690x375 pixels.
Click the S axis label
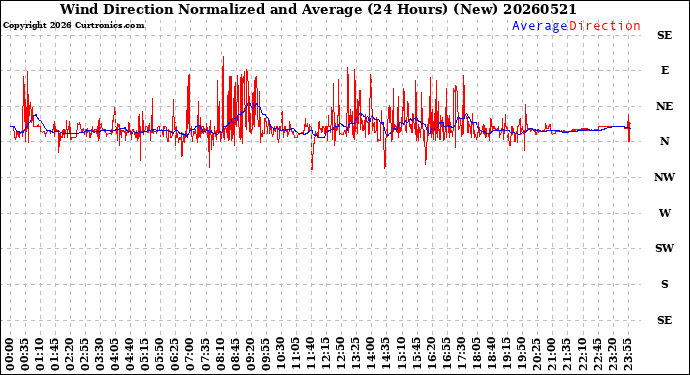[x=664, y=284]
